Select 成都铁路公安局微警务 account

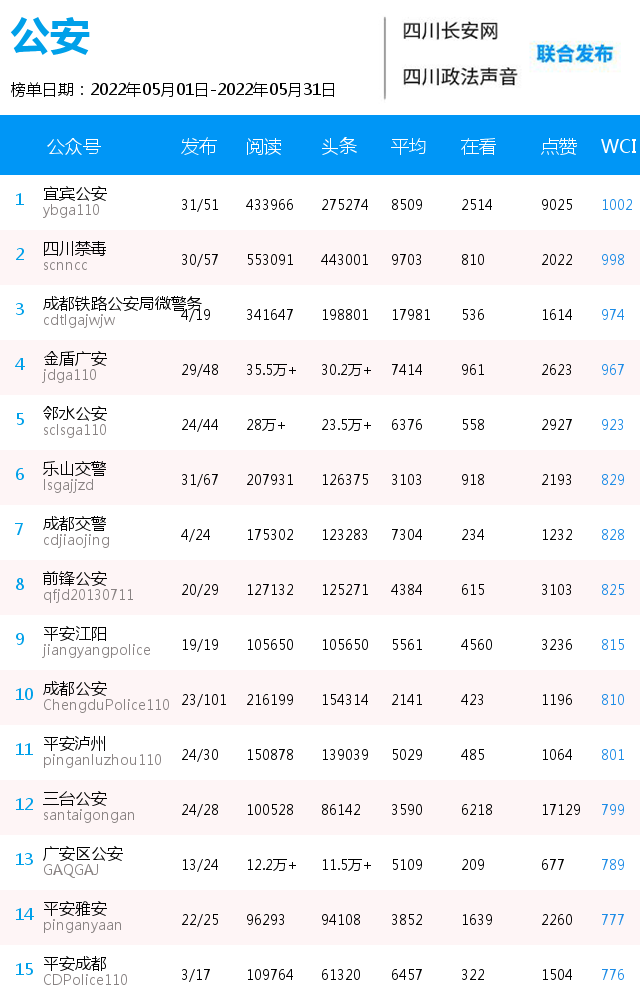point(122,304)
